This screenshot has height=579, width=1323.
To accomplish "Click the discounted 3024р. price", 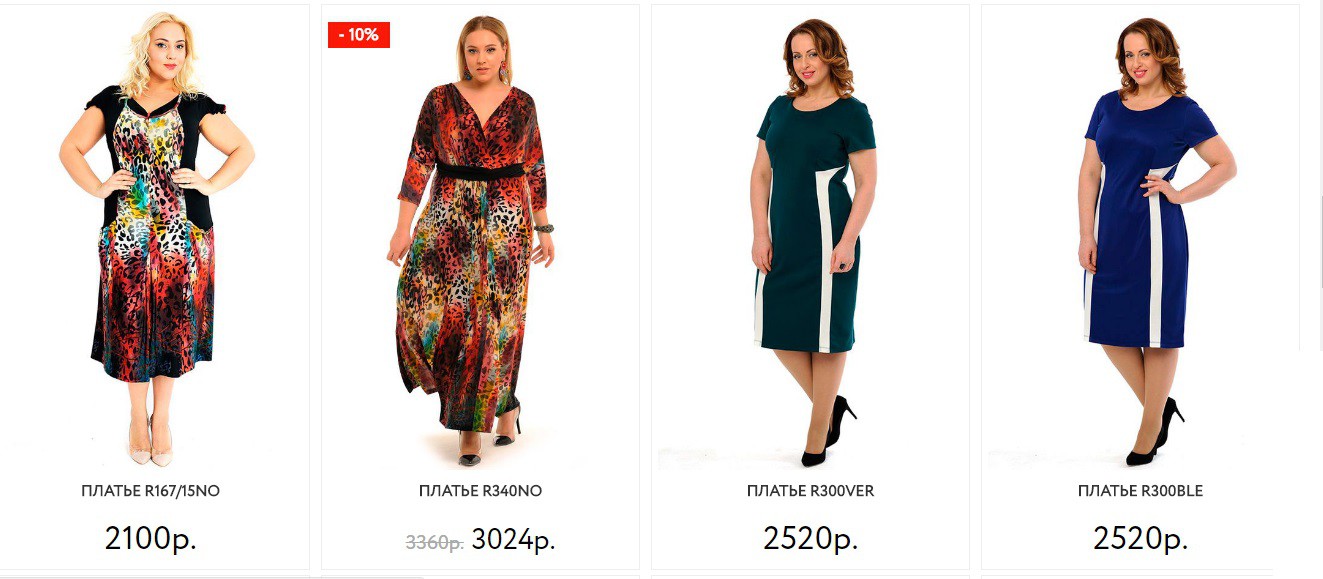I will coord(513,540).
